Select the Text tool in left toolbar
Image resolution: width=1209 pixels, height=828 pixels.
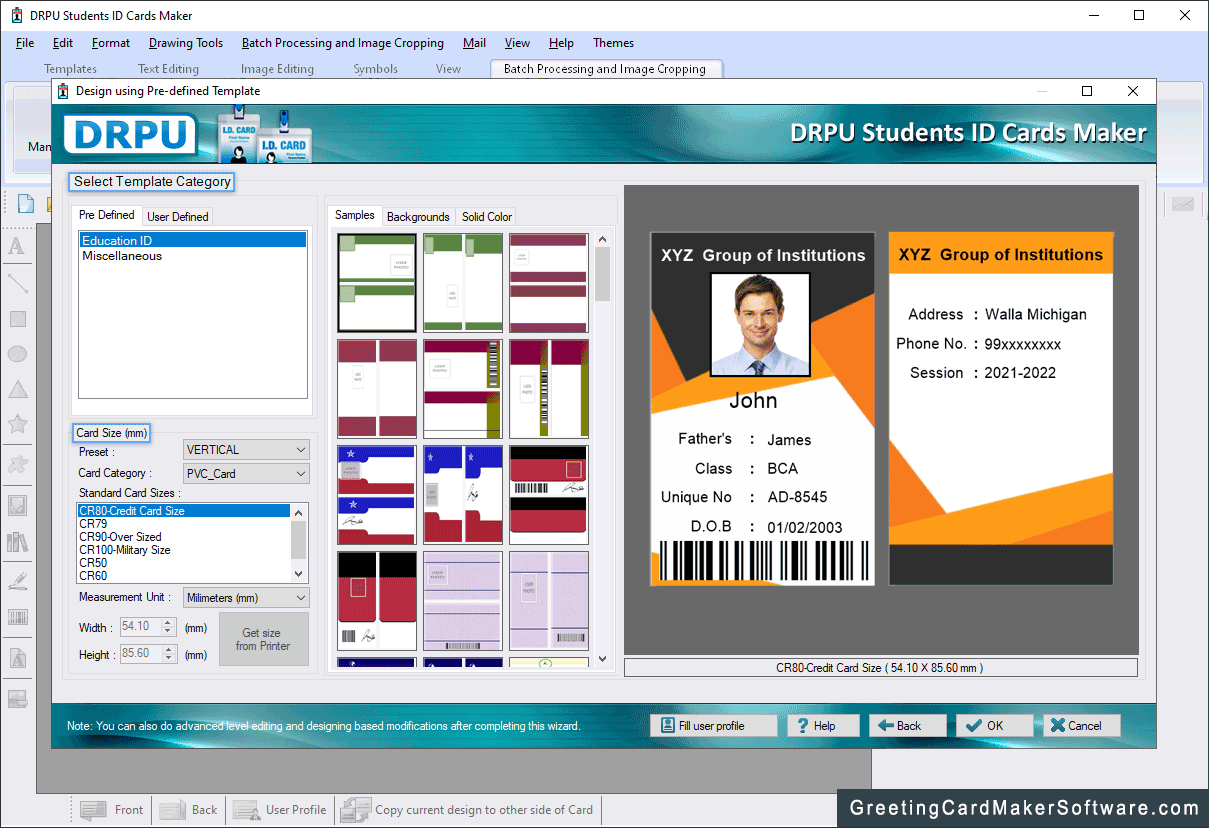pyautogui.click(x=17, y=246)
